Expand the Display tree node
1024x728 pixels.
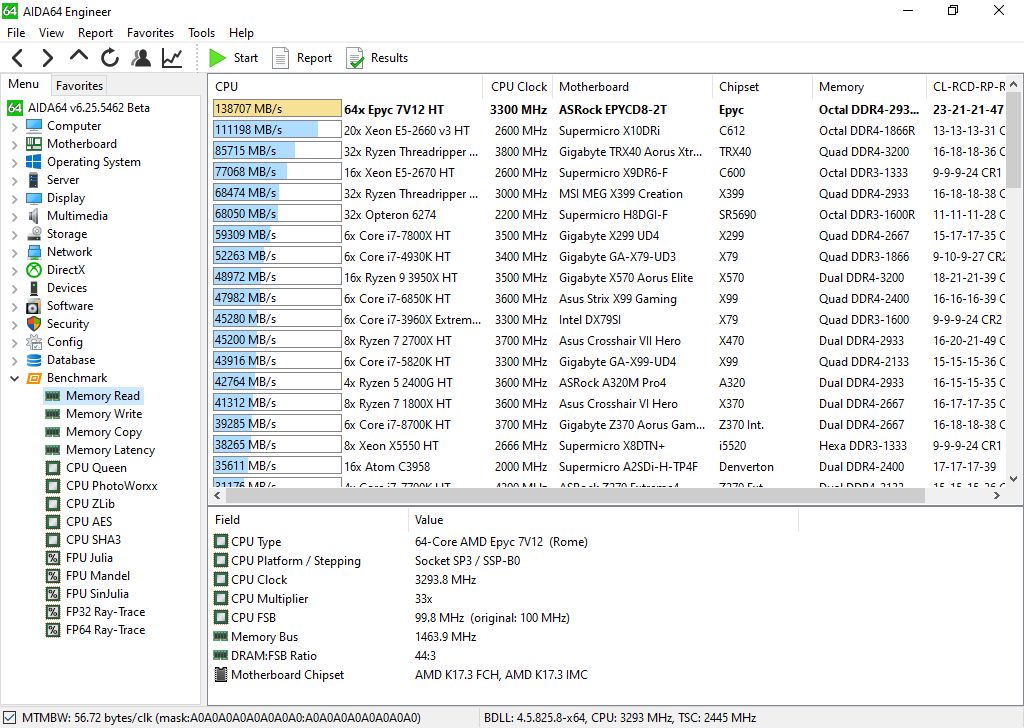[14, 198]
